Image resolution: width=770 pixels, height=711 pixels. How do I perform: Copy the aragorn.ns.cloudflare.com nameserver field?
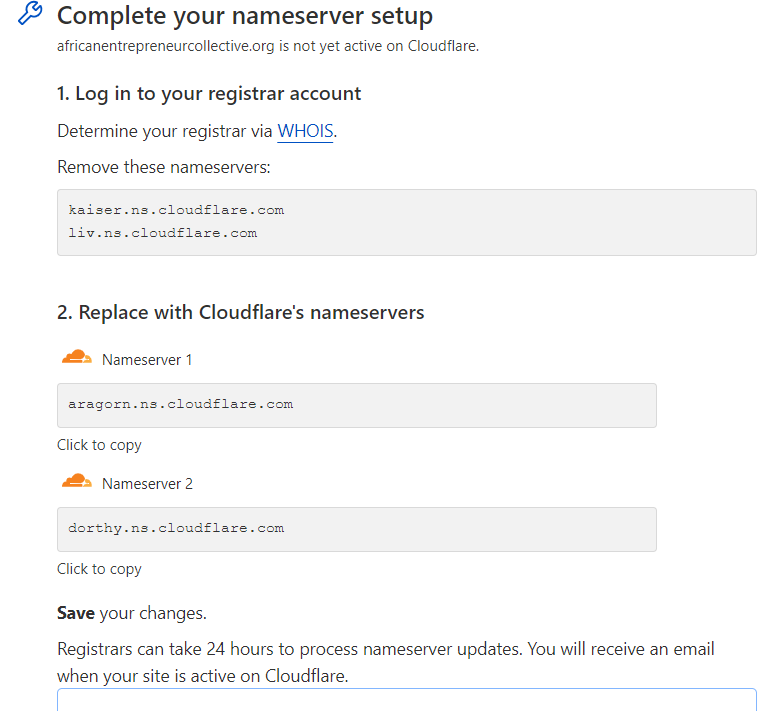coord(356,405)
